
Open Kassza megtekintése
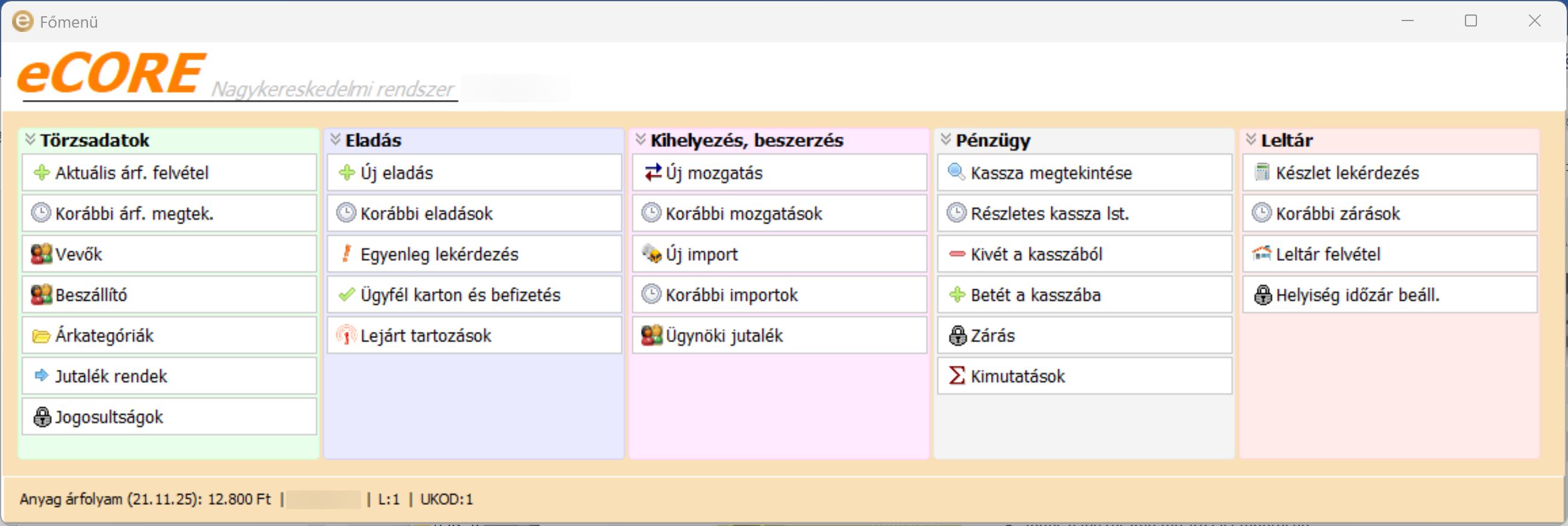coord(1085,173)
